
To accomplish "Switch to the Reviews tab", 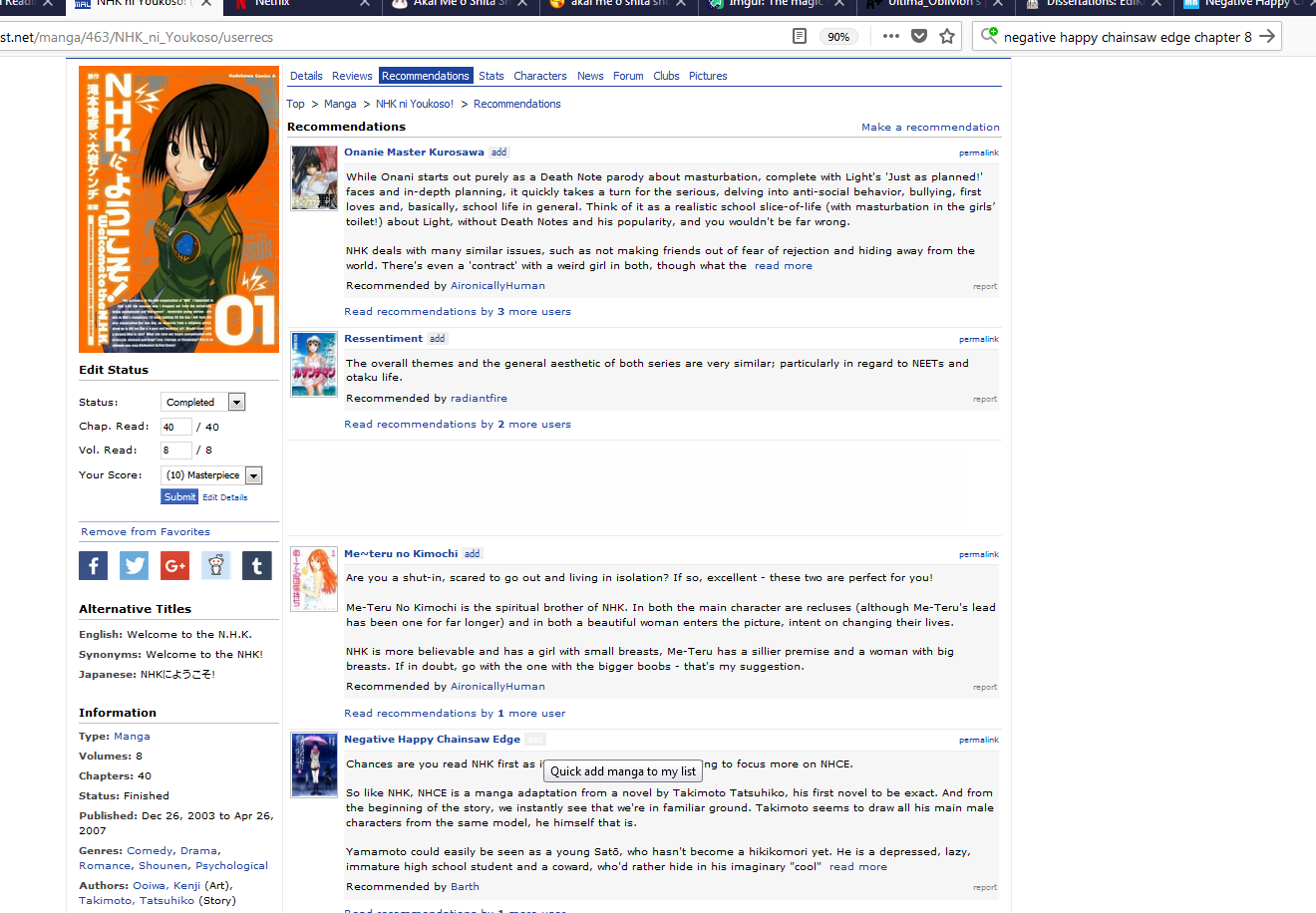I will (x=352, y=76).
